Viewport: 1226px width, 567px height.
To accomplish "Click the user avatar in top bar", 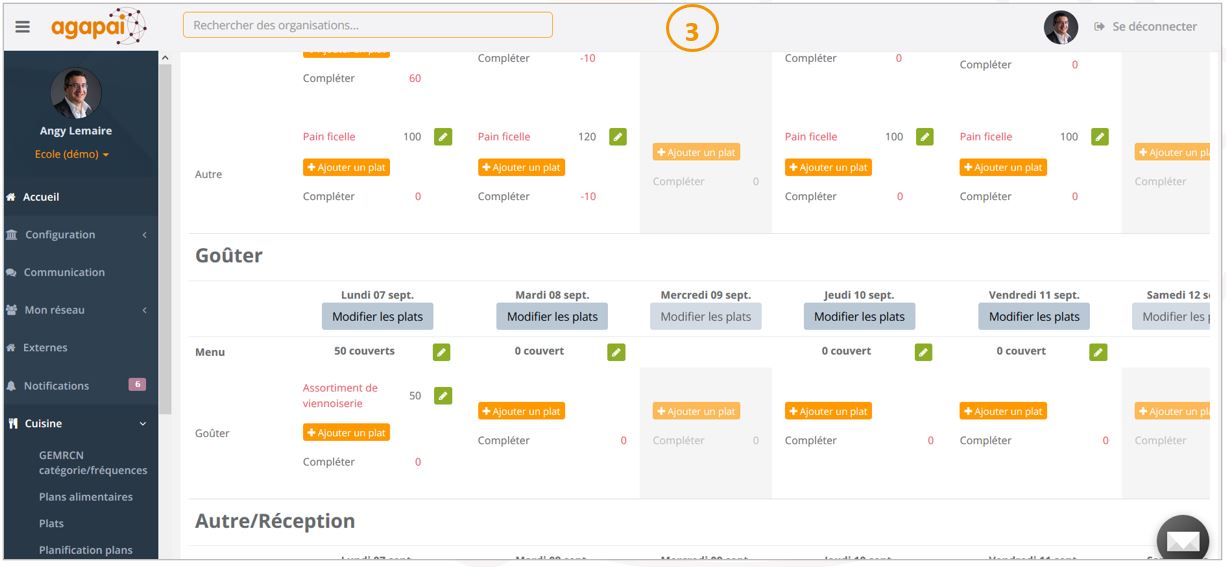I will coord(1060,27).
